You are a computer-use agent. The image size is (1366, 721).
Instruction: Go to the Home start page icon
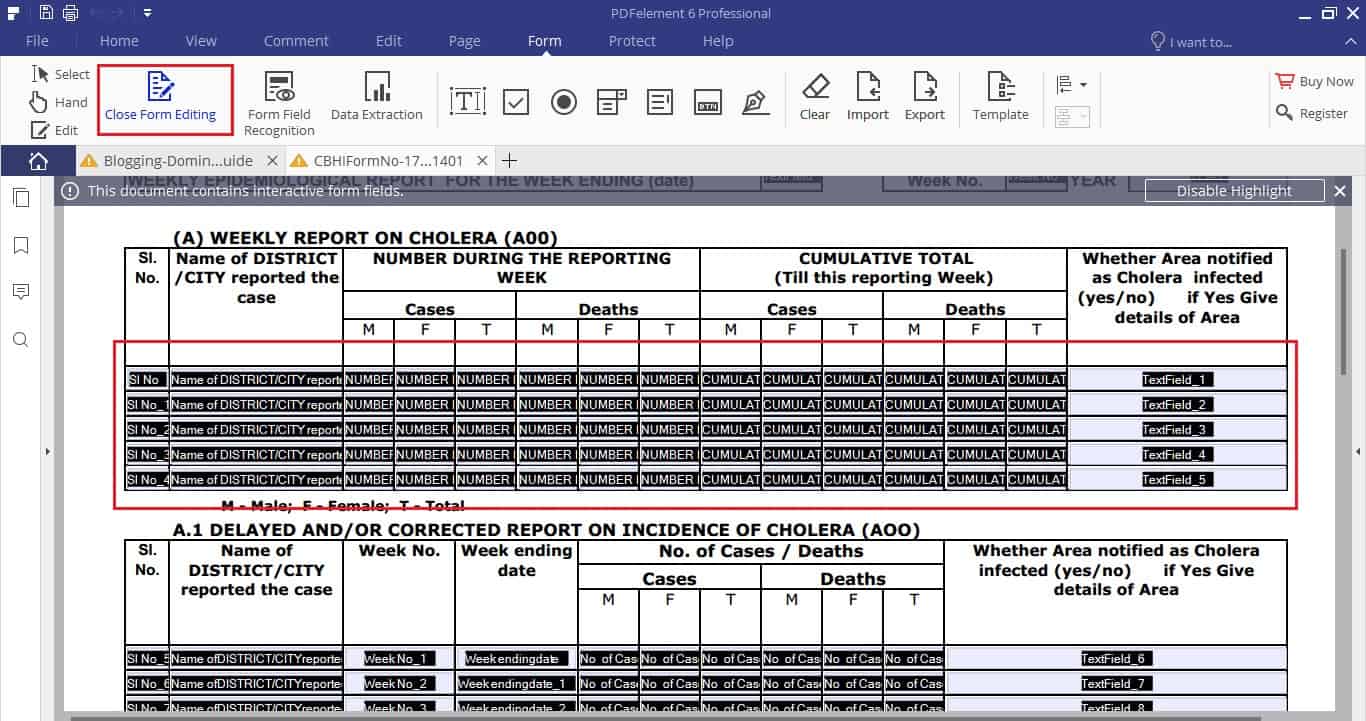click(38, 160)
